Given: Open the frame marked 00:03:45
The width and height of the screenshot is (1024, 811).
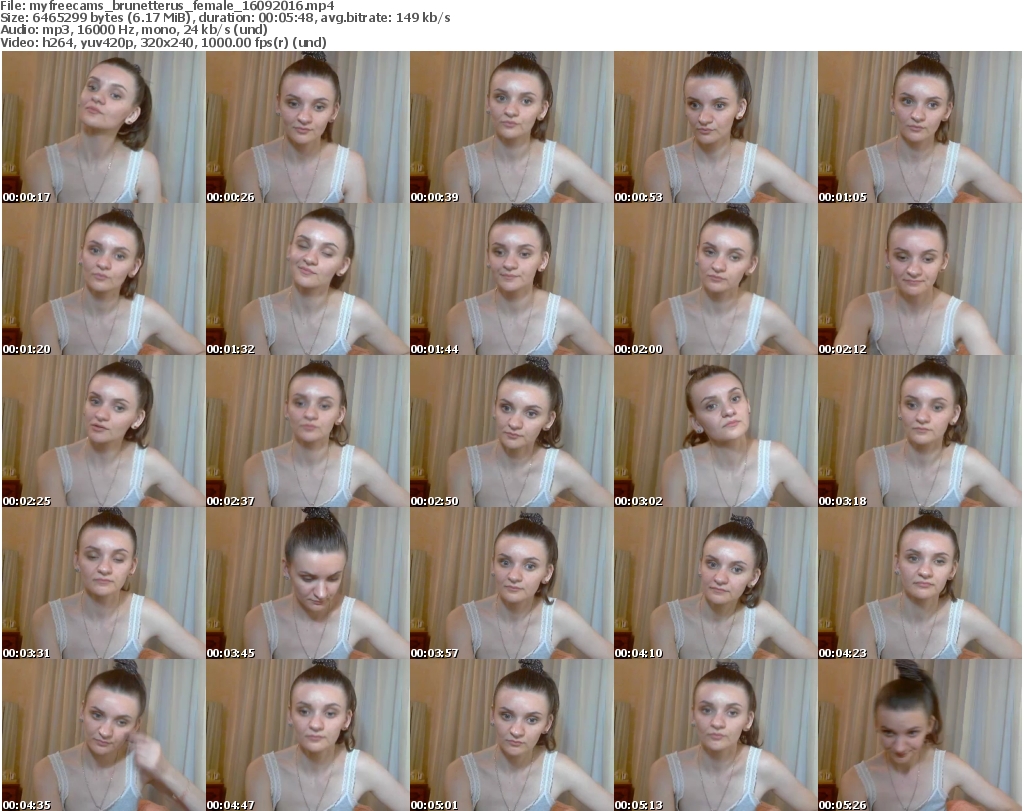Looking at the screenshot, I should click(307, 584).
